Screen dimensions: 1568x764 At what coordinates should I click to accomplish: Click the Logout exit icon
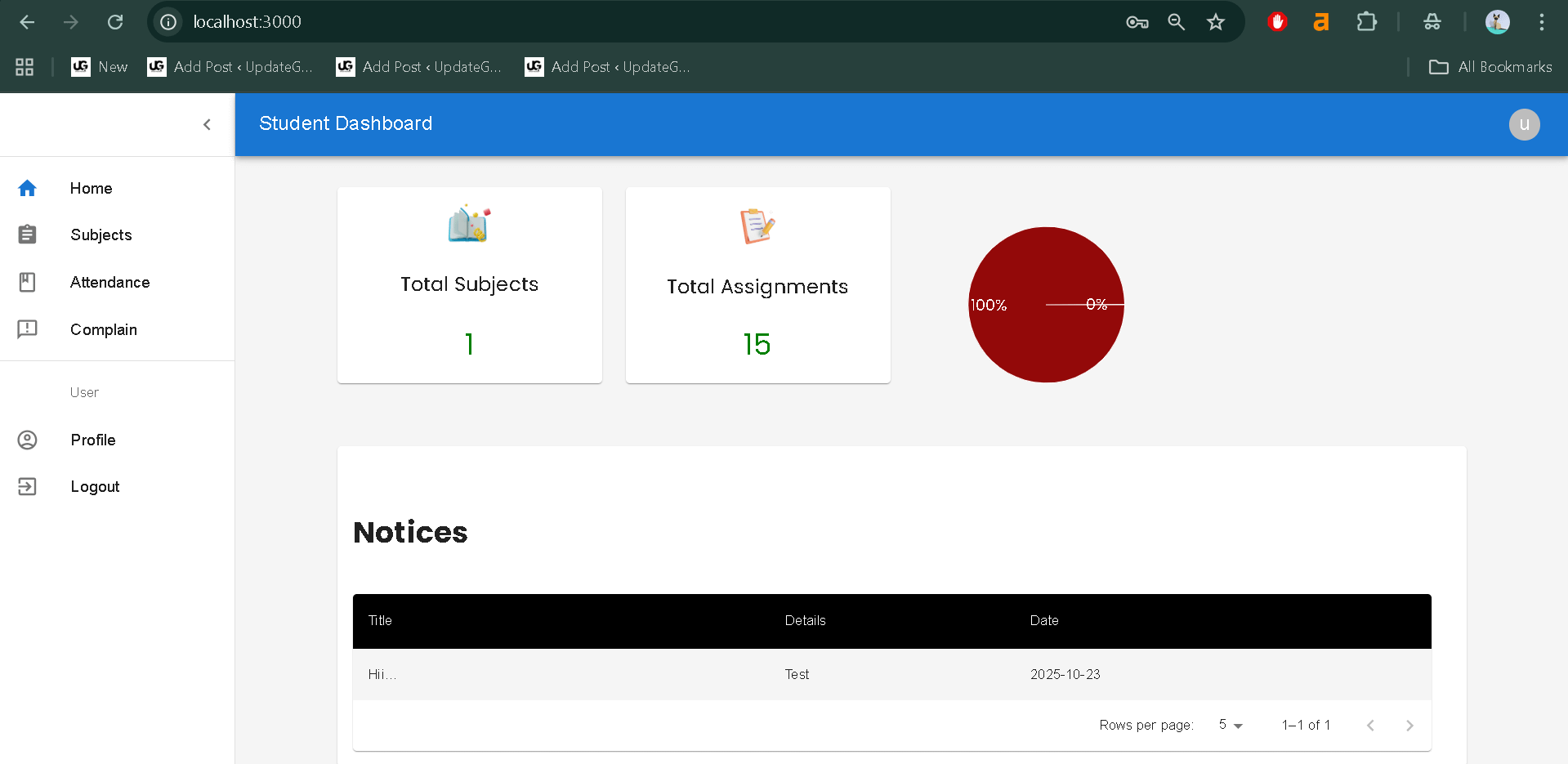(x=27, y=486)
